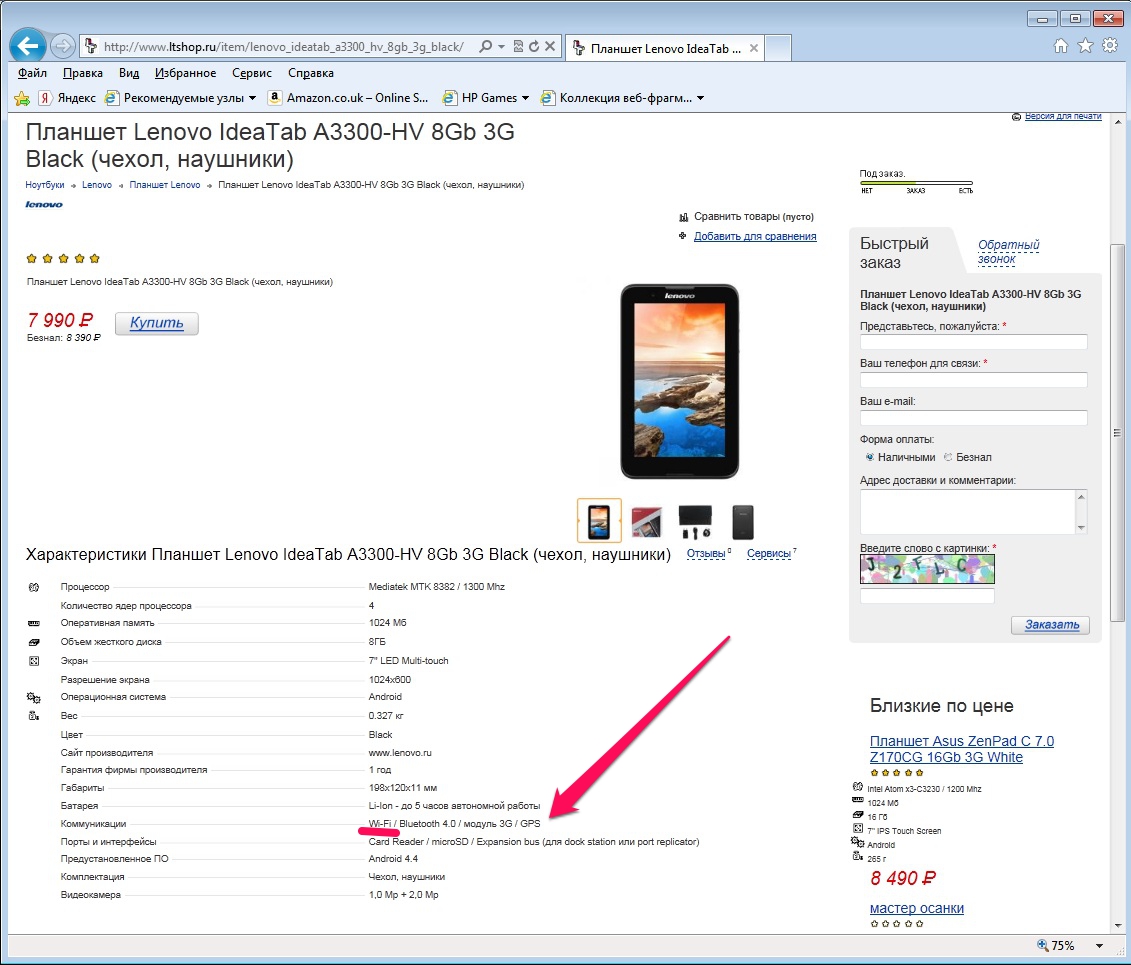Click the delivery address textarea

coord(967,512)
